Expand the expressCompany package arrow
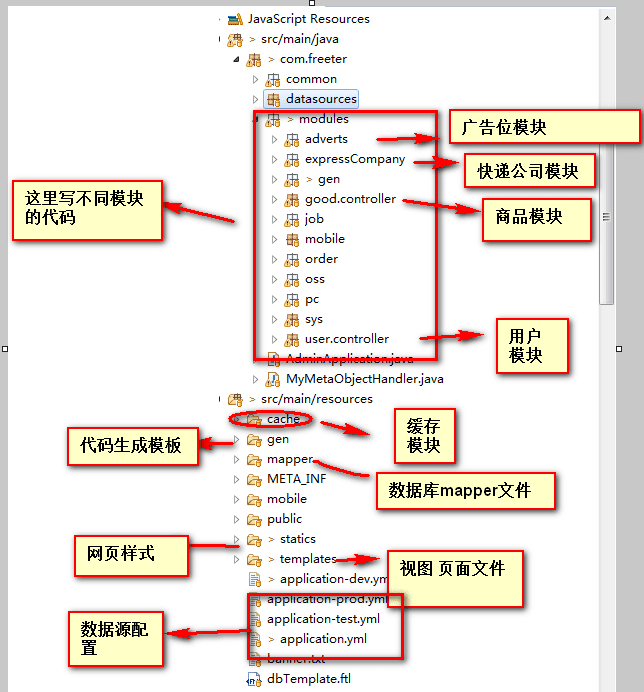 tap(274, 159)
